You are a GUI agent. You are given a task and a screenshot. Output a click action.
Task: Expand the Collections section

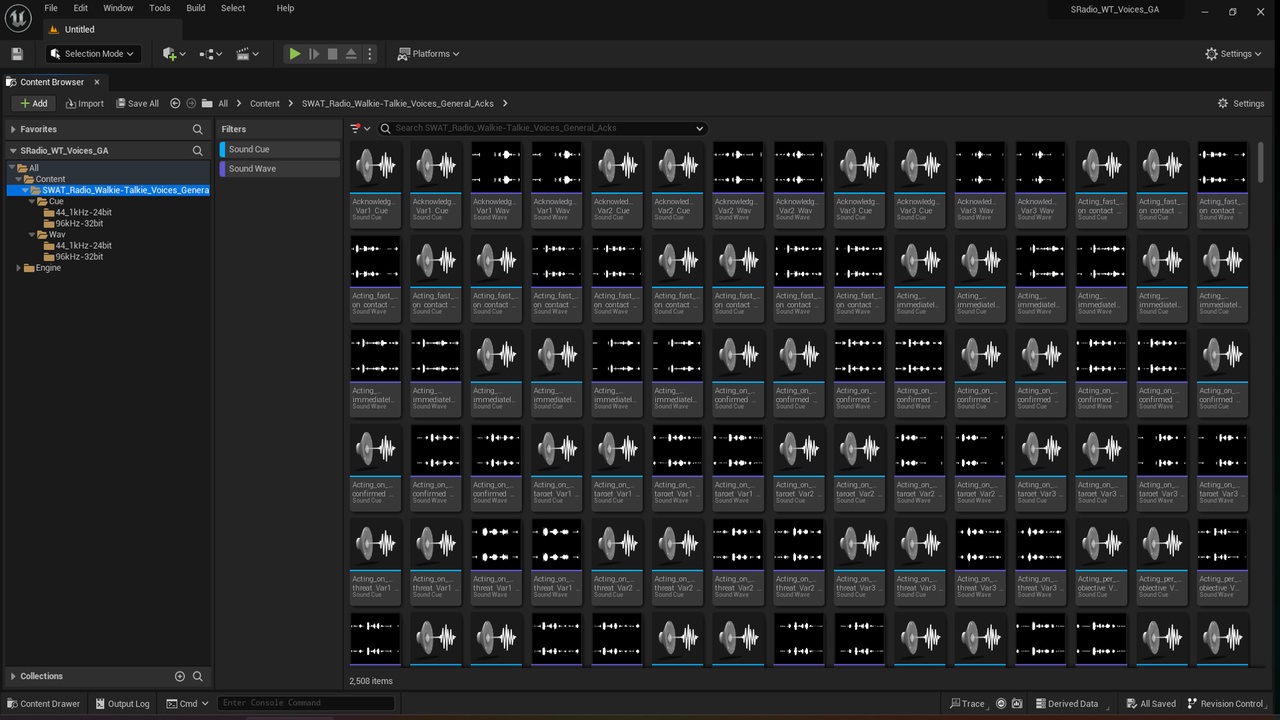click(x=12, y=676)
